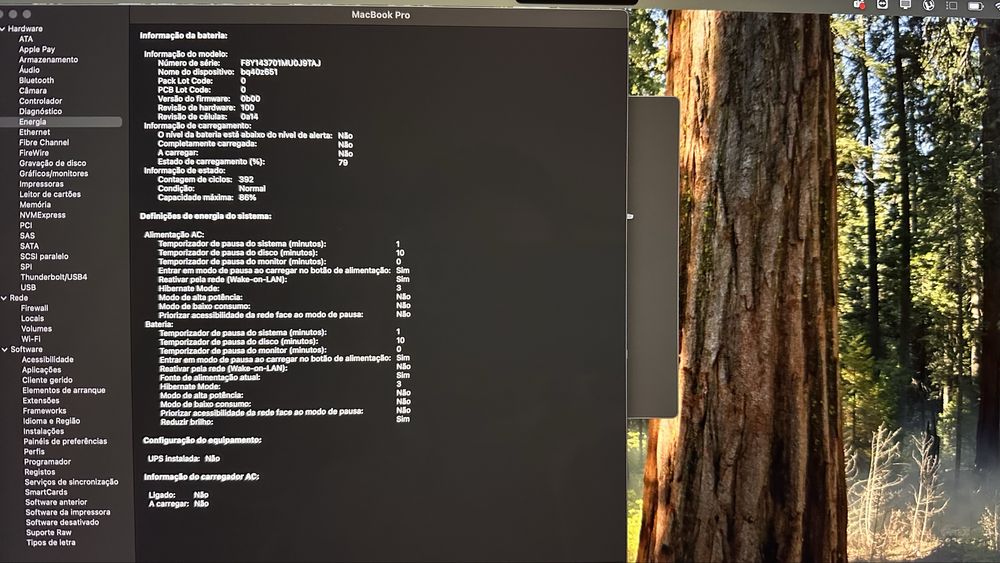Select Frameworks under Software
1000x563 pixels.
tap(45, 411)
